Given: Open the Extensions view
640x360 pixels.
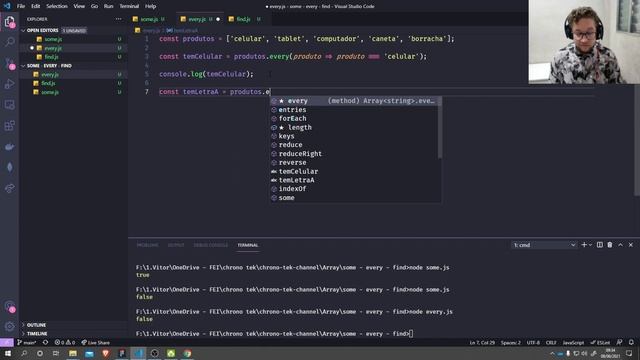Looking at the screenshot, I should [x=9, y=126].
